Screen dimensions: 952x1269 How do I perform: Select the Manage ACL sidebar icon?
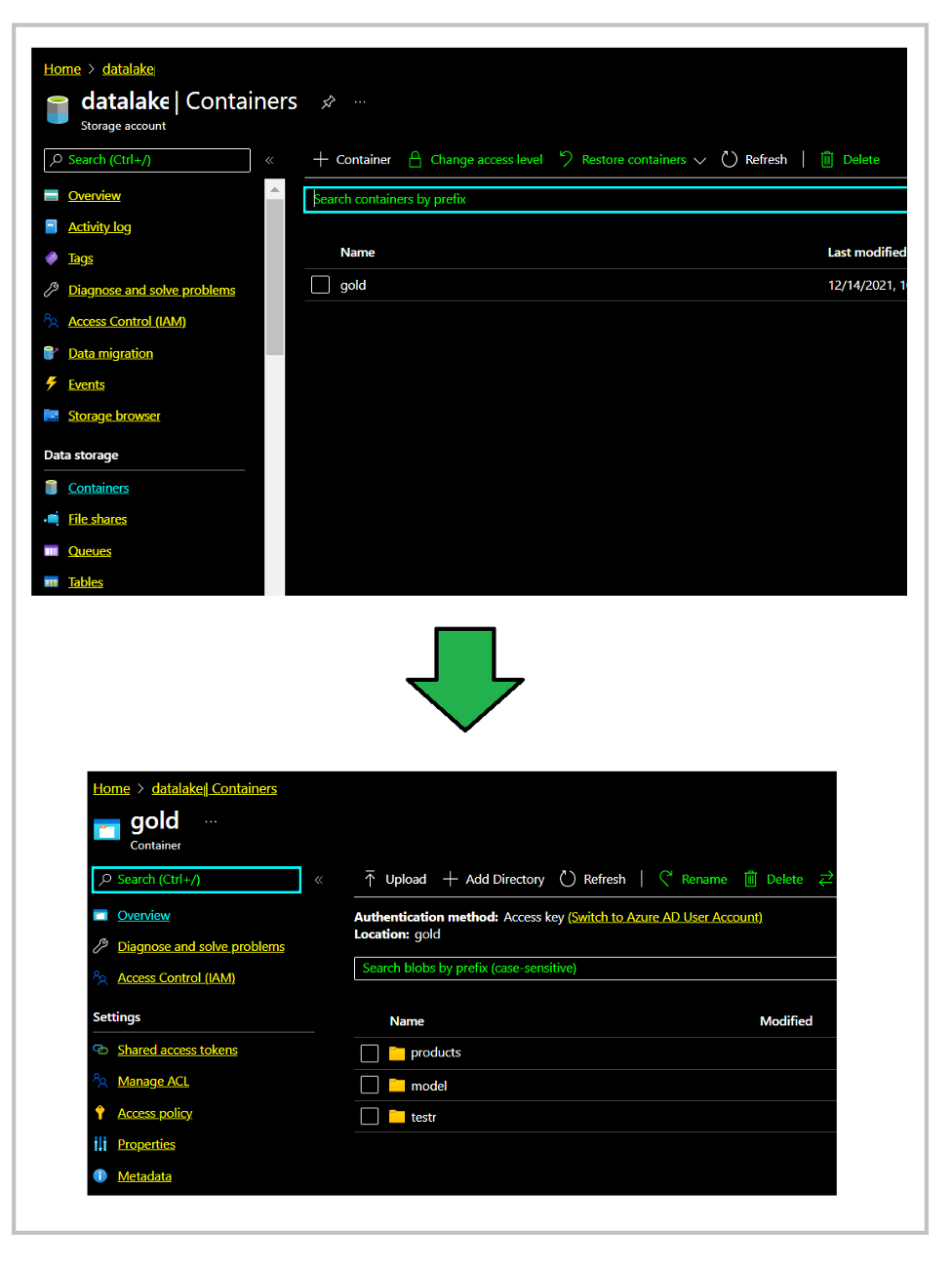tap(100, 1081)
